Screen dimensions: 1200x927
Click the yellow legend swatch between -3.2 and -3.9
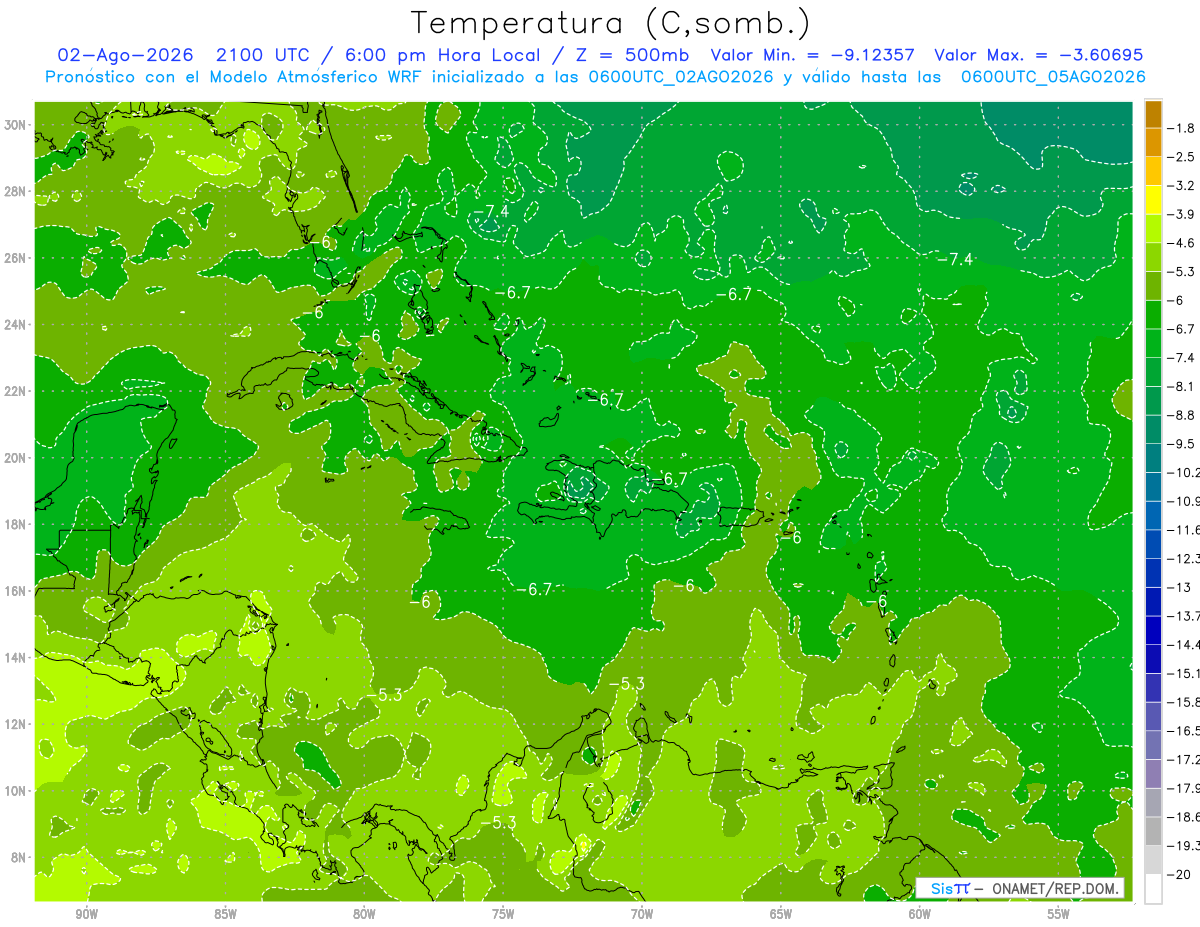(1153, 200)
